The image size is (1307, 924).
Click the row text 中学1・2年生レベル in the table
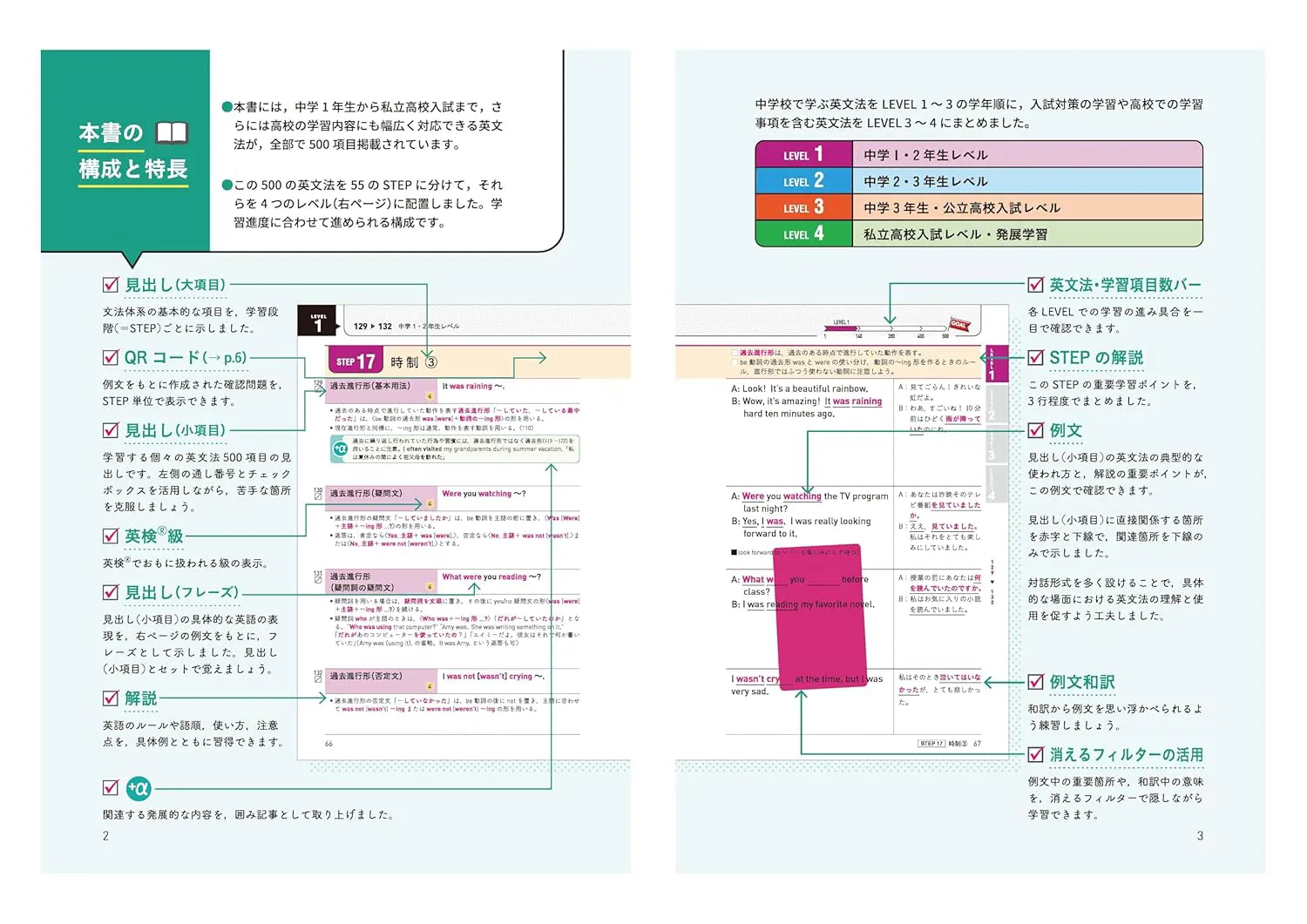[925, 155]
